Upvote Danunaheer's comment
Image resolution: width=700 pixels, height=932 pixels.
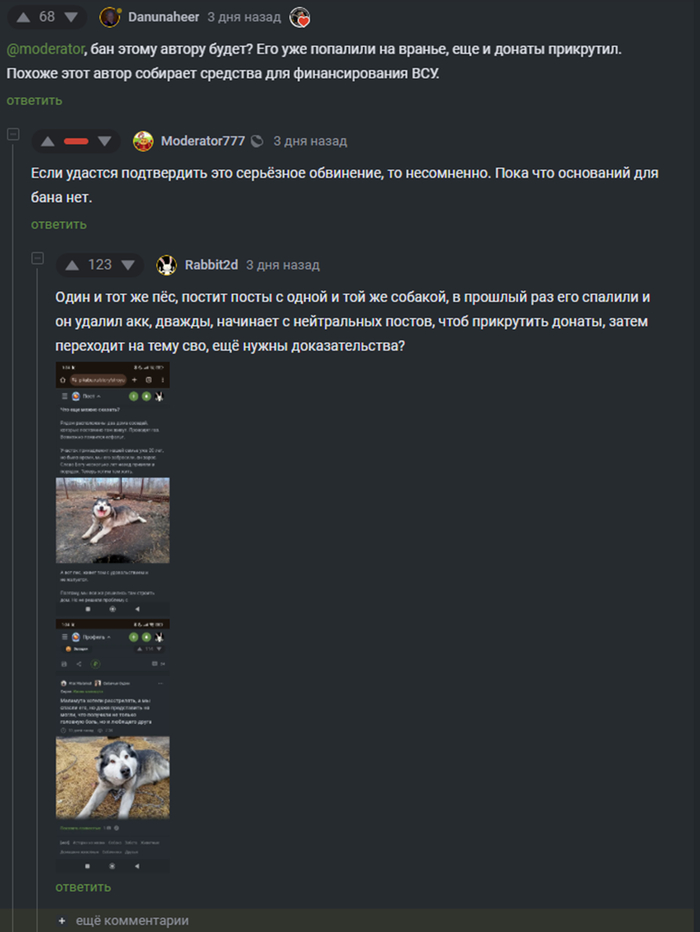coord(23,17)
